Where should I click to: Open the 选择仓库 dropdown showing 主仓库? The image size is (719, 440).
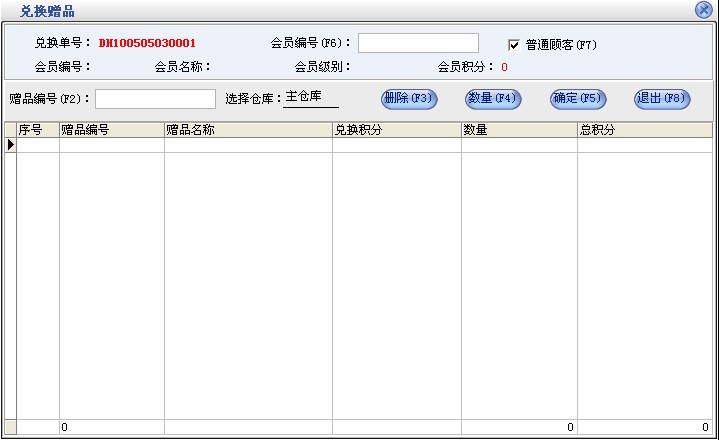pyautogui.click(x=311, y=98)
